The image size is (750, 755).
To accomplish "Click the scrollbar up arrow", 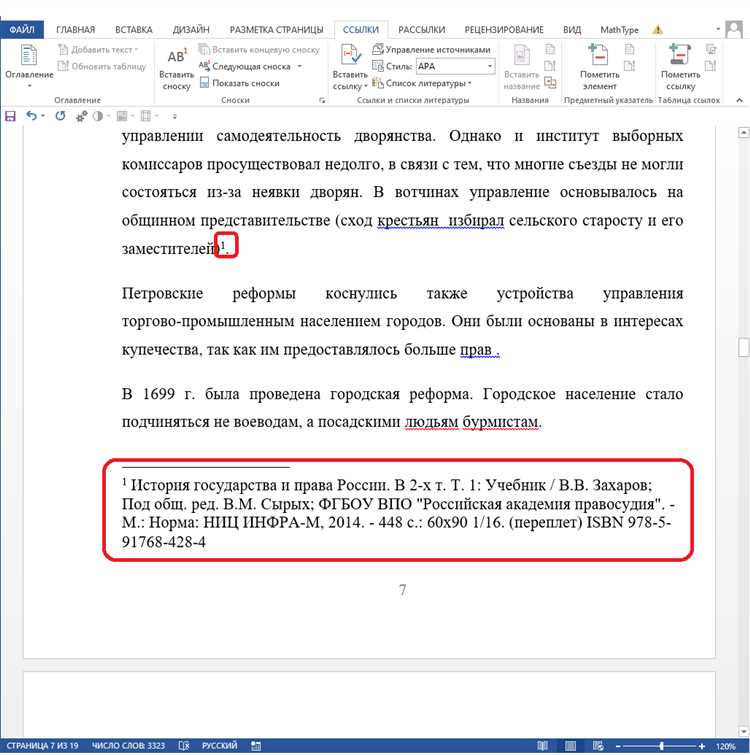I will click(744, 132).
